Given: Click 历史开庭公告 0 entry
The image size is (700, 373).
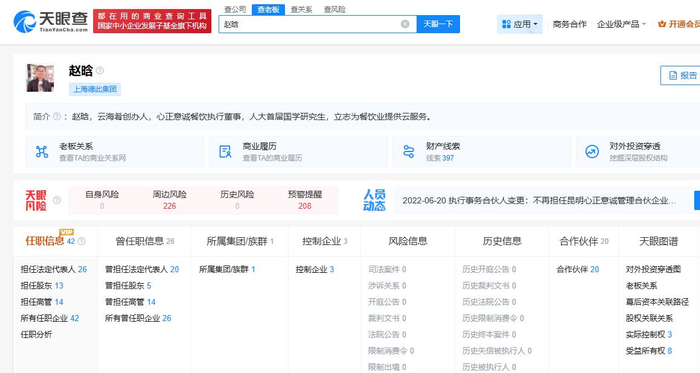Looking at the screenshot, I should [x=489, y=269].
